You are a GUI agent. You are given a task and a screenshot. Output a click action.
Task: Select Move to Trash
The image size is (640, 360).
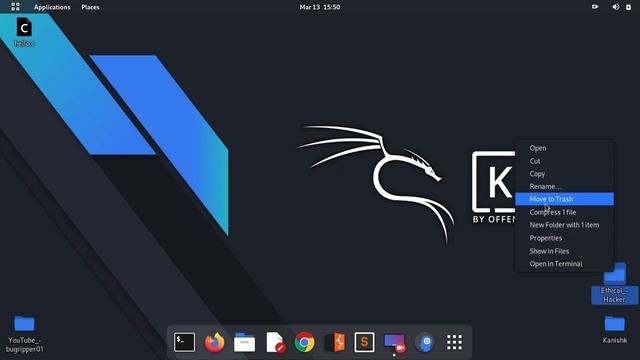coord(564,199)
